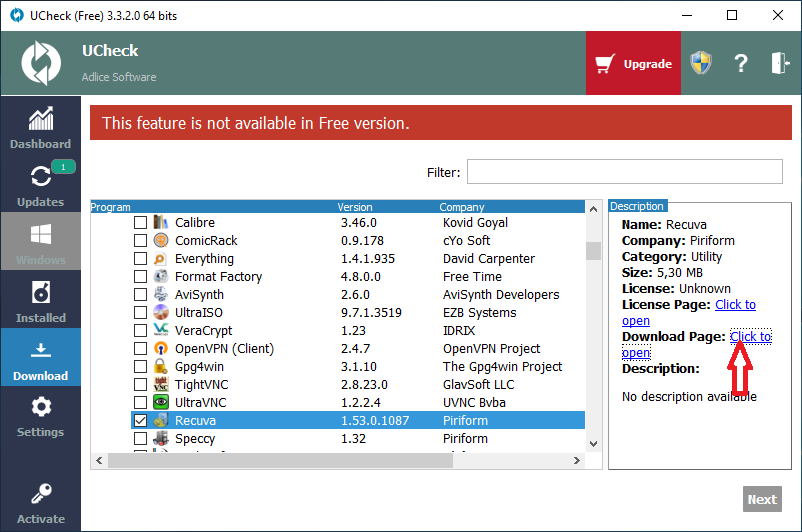
Task: Click the UltraVNC eye icon
Action: (161, 402)
